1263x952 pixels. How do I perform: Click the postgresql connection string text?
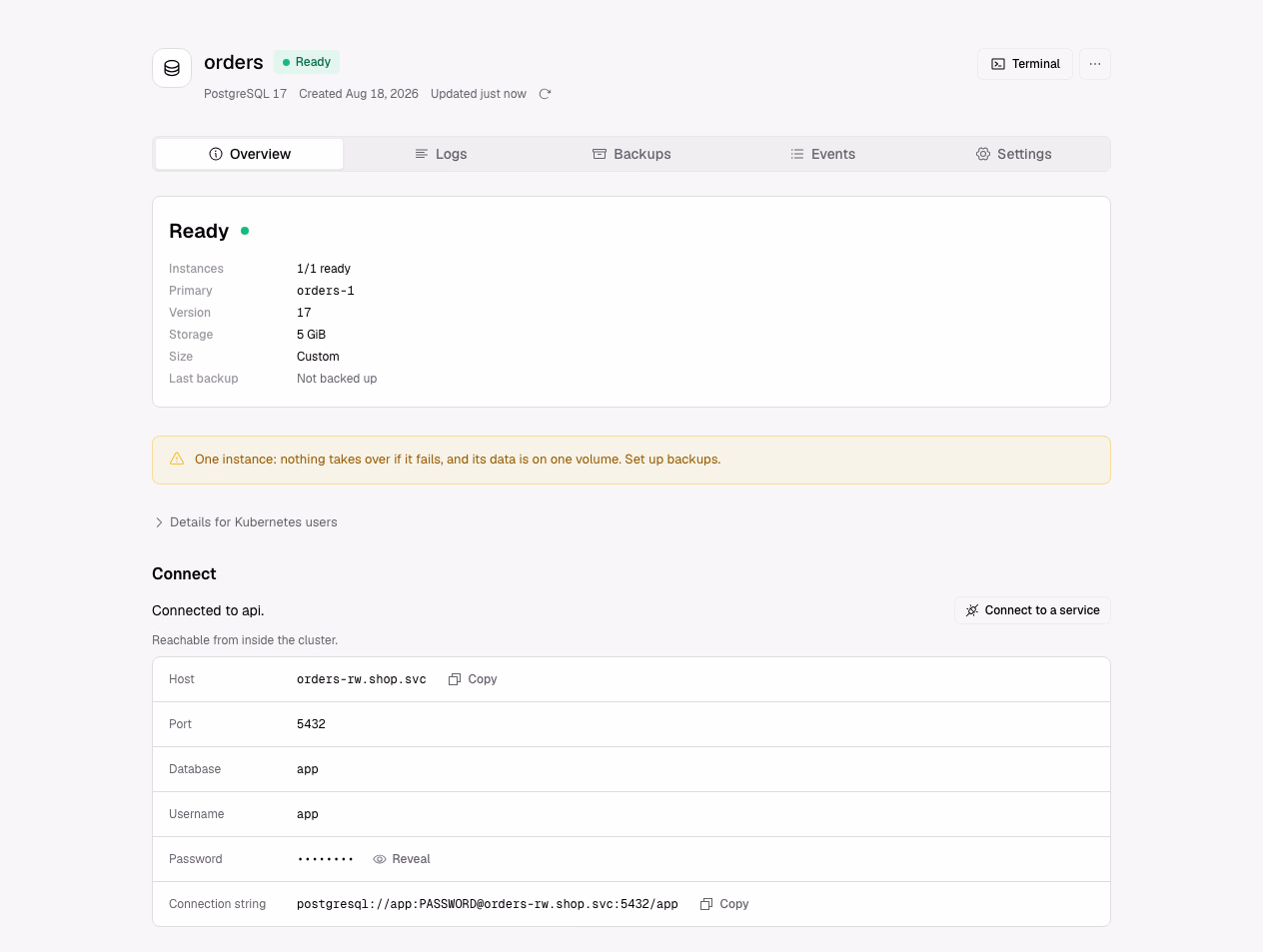pos(488,904)
